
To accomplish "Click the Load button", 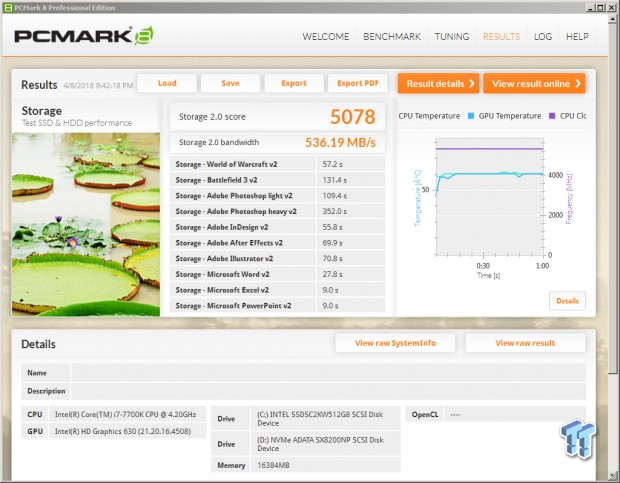I will [166, 84].
